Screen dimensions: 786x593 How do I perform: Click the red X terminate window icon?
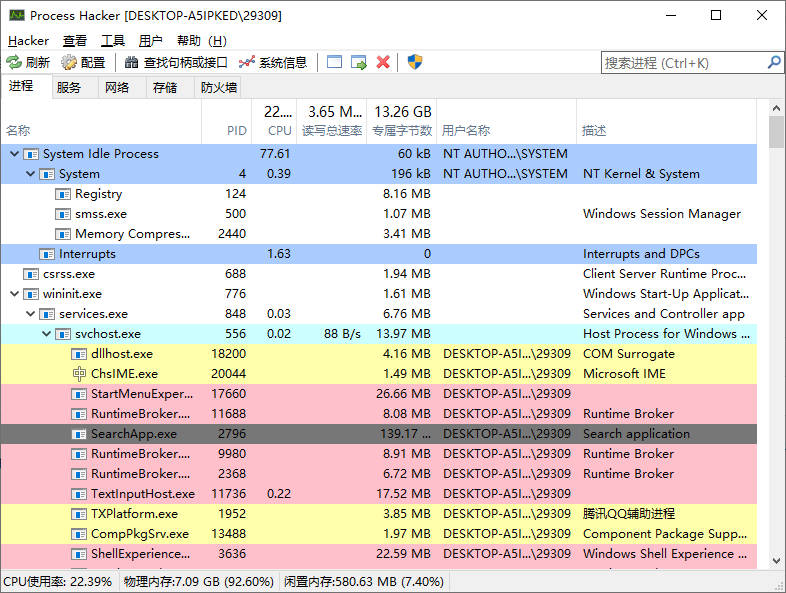(x=383, y=62)
